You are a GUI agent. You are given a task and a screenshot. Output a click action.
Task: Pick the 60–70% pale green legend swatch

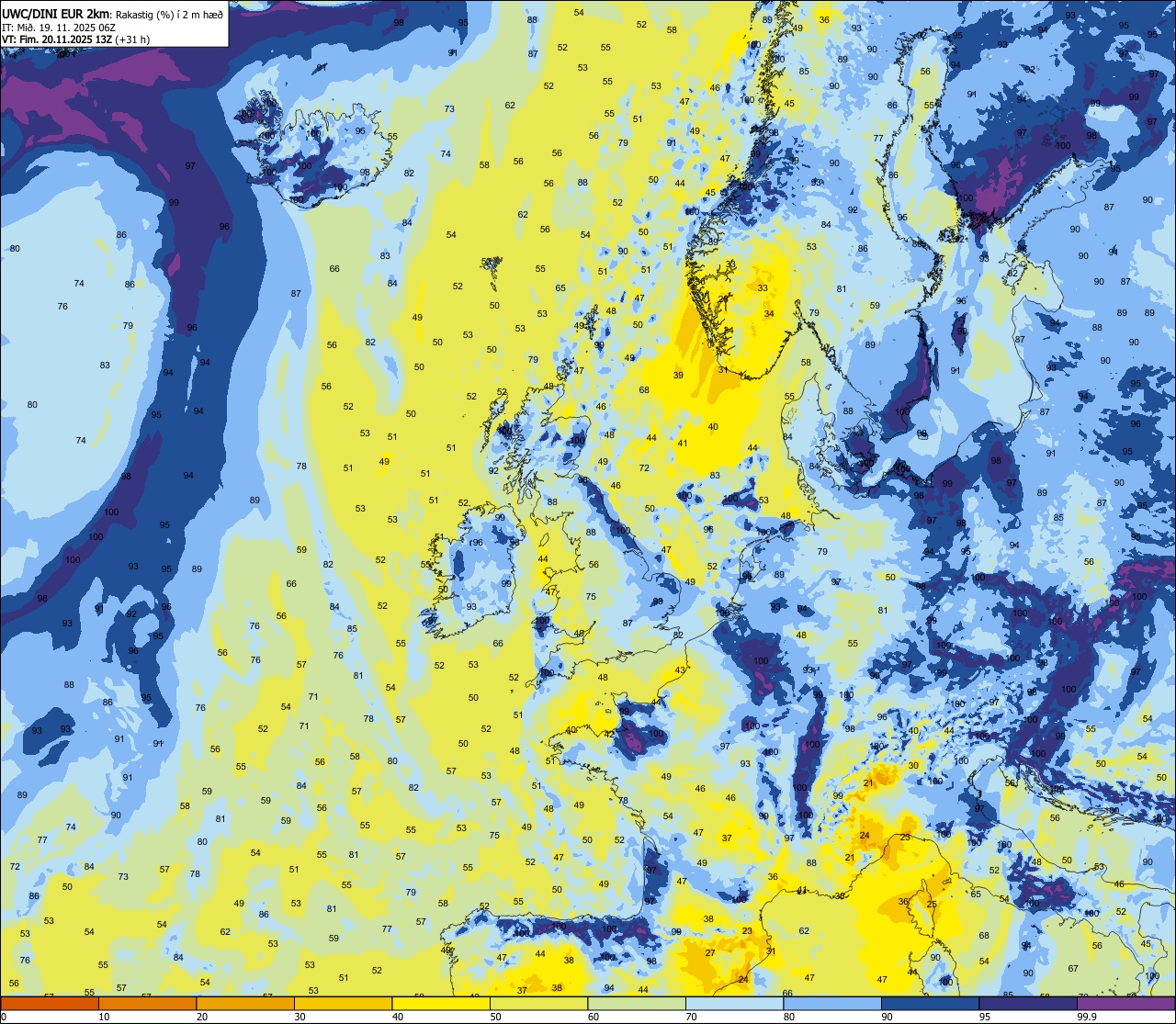point(637,1003)
